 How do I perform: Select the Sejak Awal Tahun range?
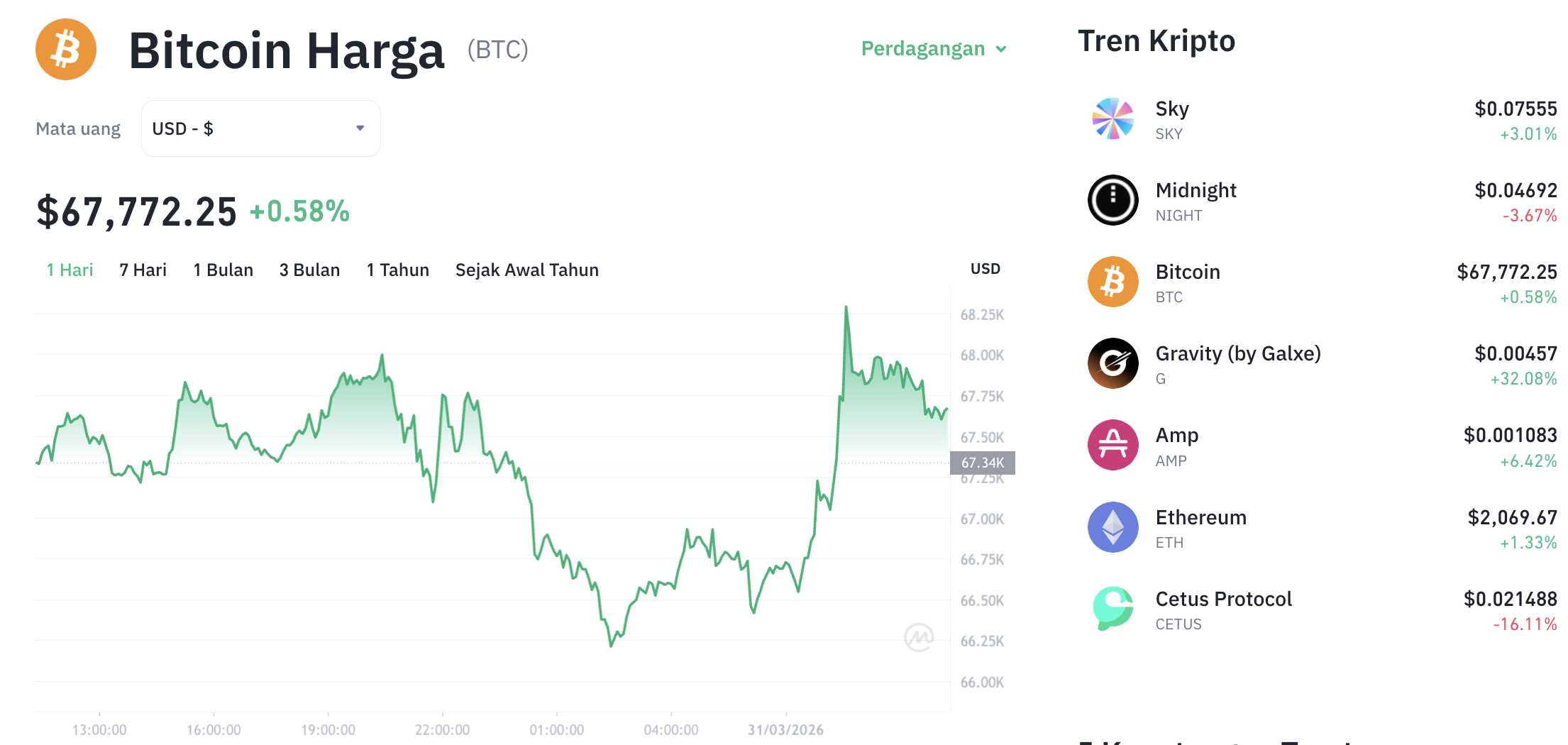(526, 270)
